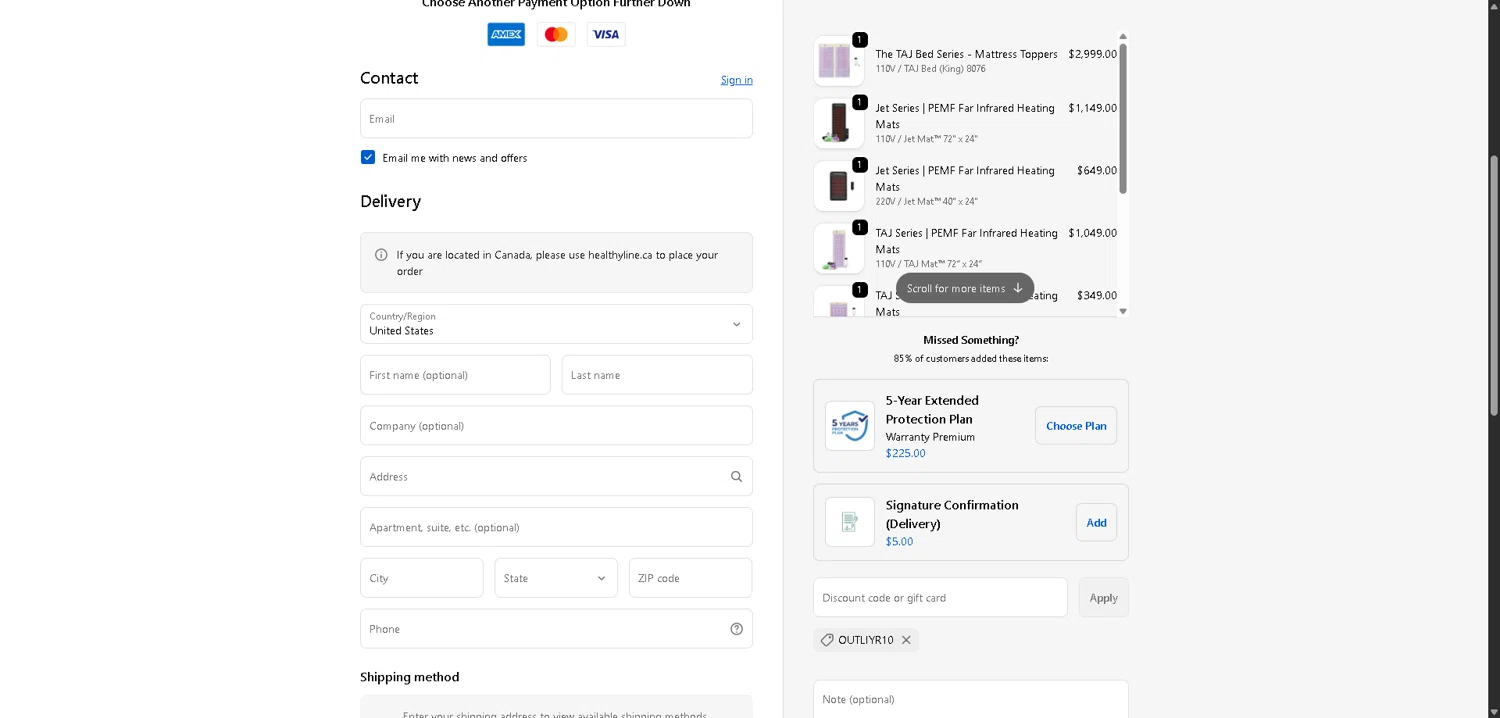The width and height of the screenshot is (1500, 718).
Task: Click the Choose Plan button
Action: click(x=1076, y=426)
